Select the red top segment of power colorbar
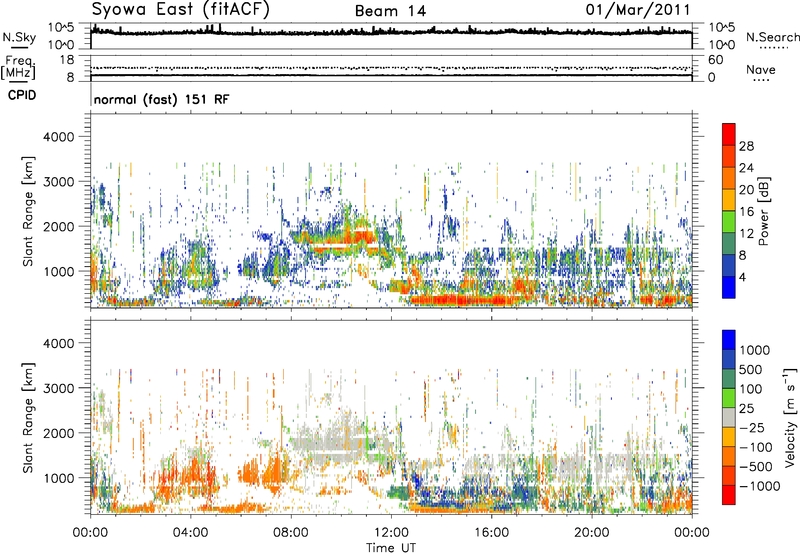 tap(729, 135)
